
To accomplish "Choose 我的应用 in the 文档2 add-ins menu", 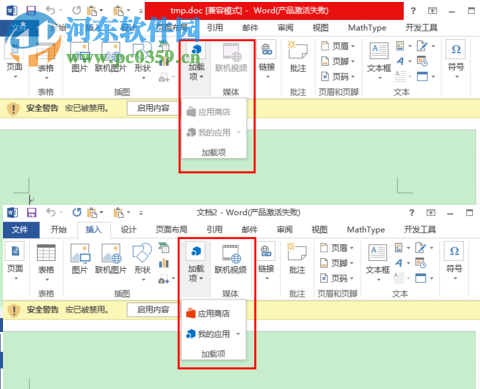I will [208, 334].
